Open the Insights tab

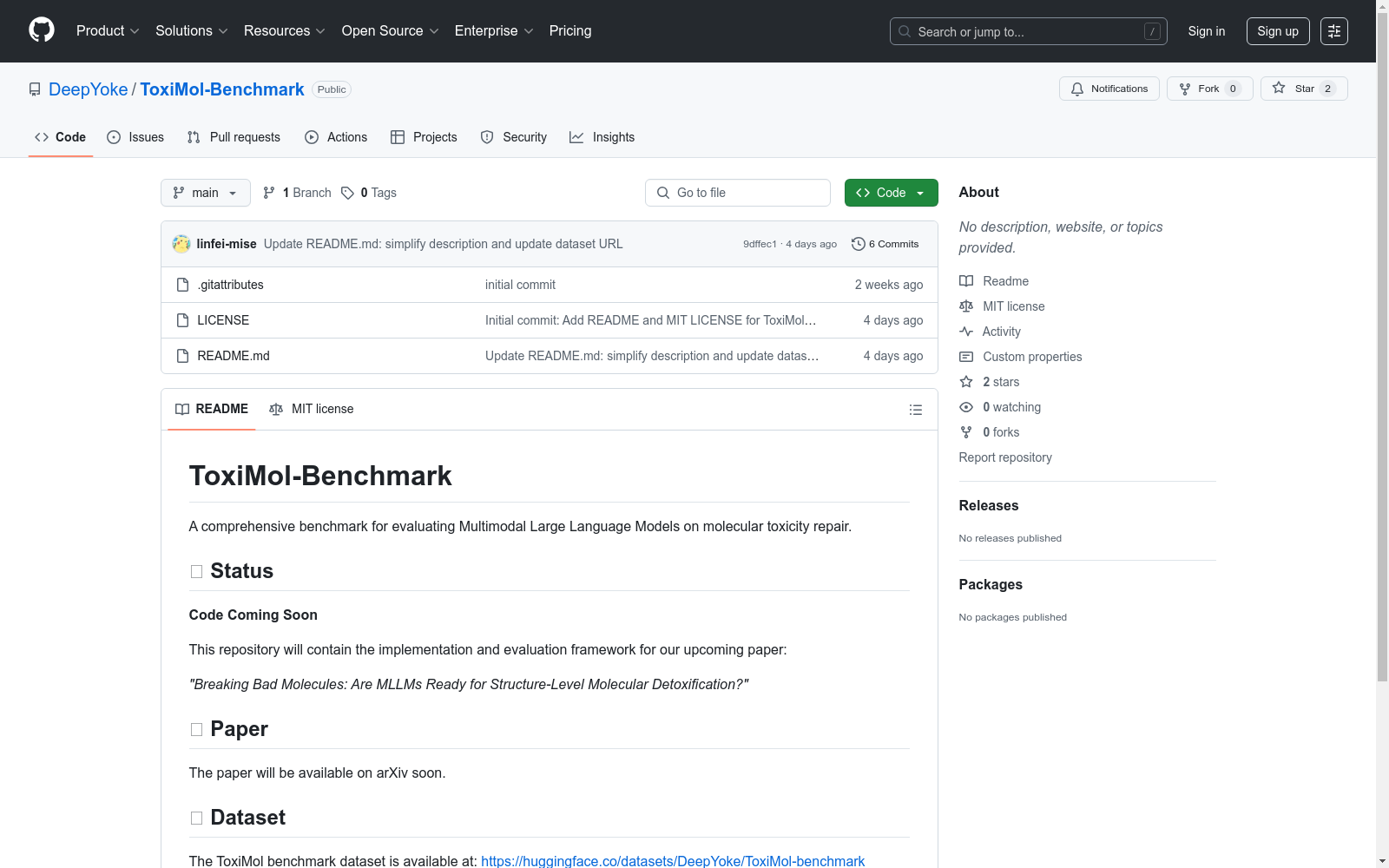point(602,137)
